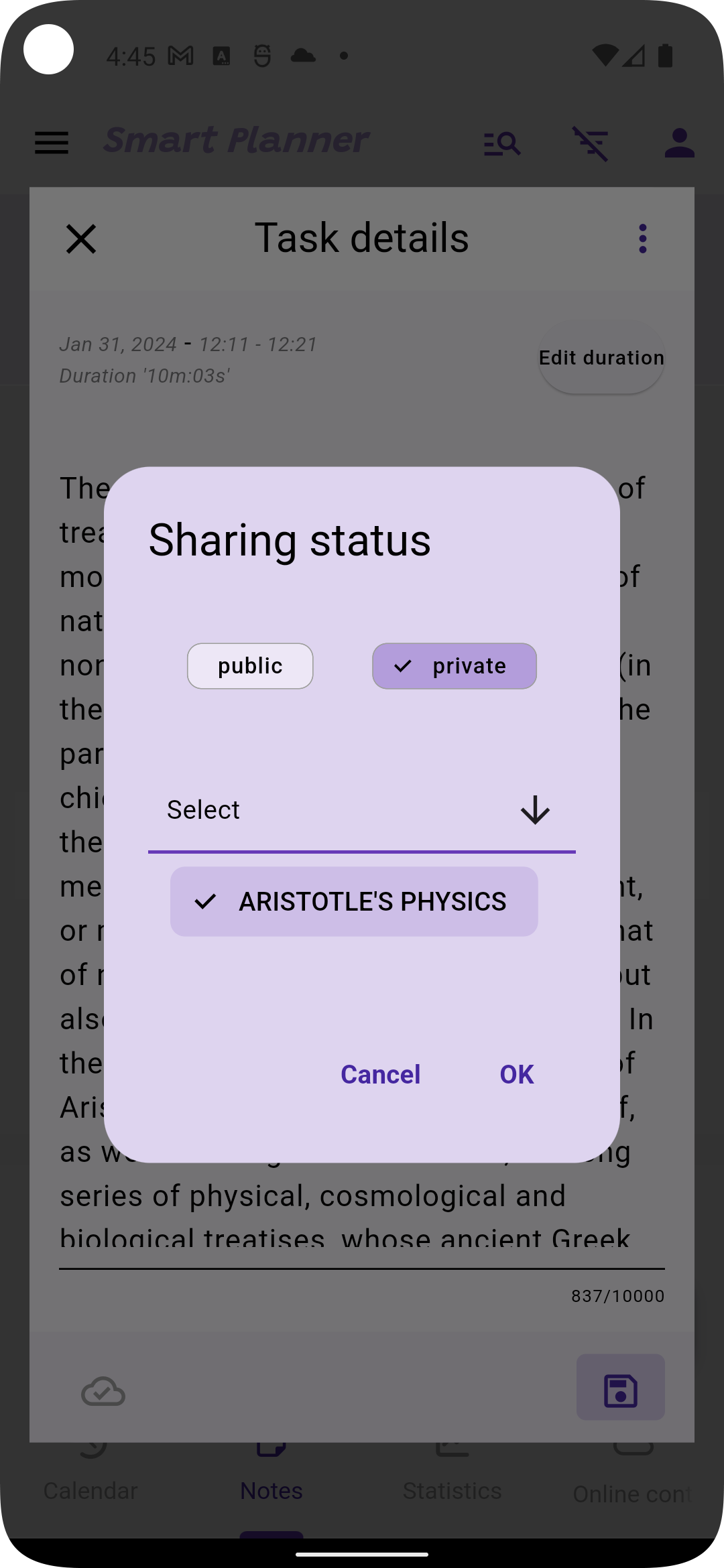724x1568 pixels.
Task: Confirm sharing status with OK
Action: click(517, 1074)
